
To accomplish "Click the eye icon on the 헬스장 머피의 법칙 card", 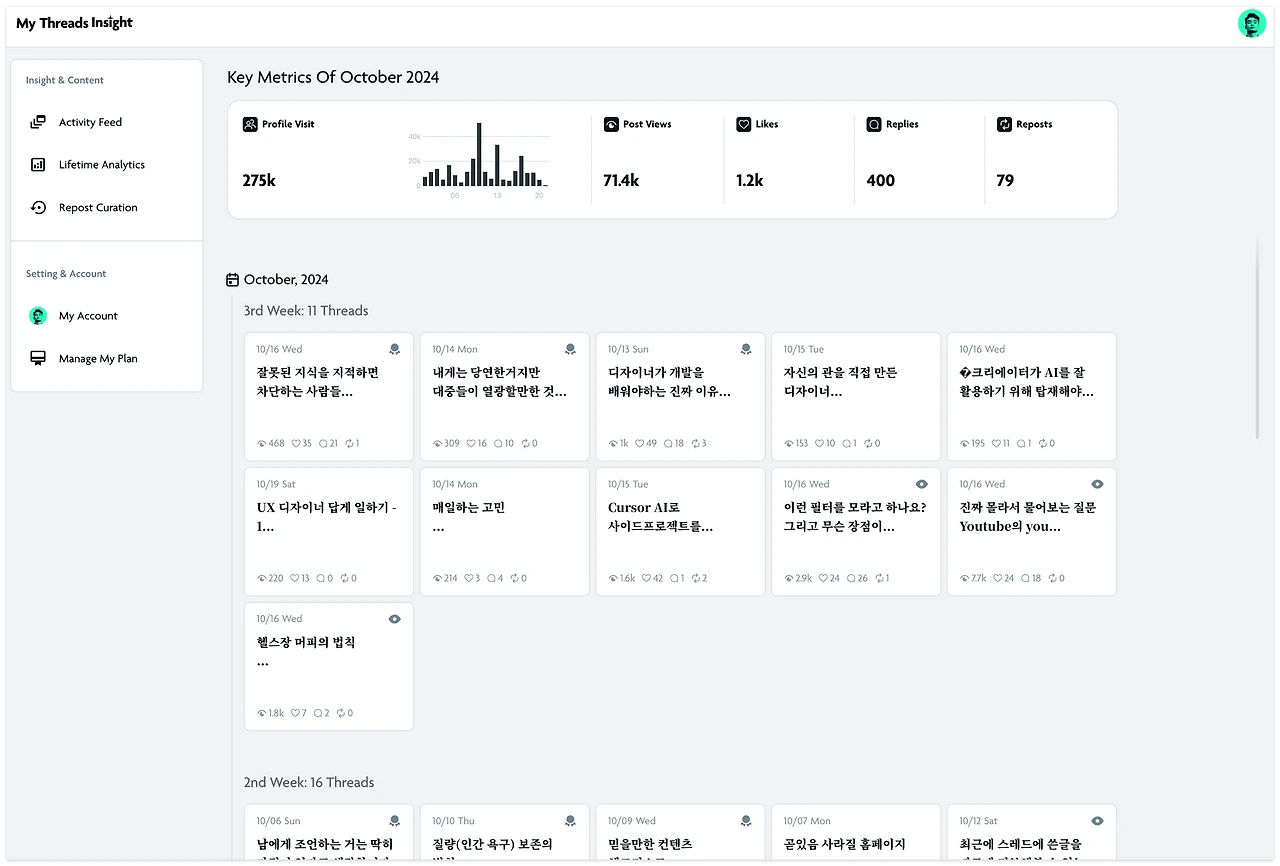I will point(395,619).
